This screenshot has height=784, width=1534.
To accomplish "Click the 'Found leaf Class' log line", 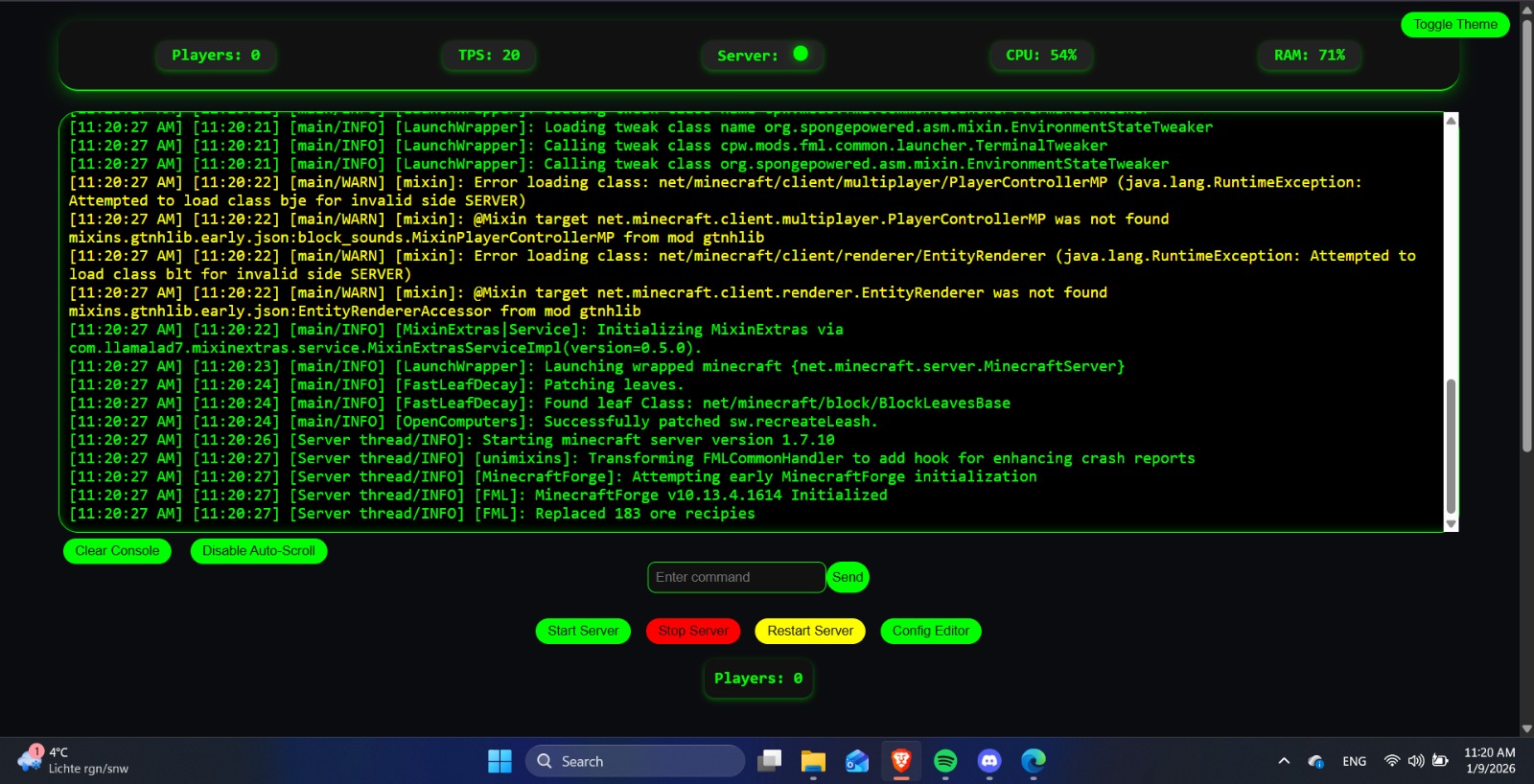I will coord(540,404).
